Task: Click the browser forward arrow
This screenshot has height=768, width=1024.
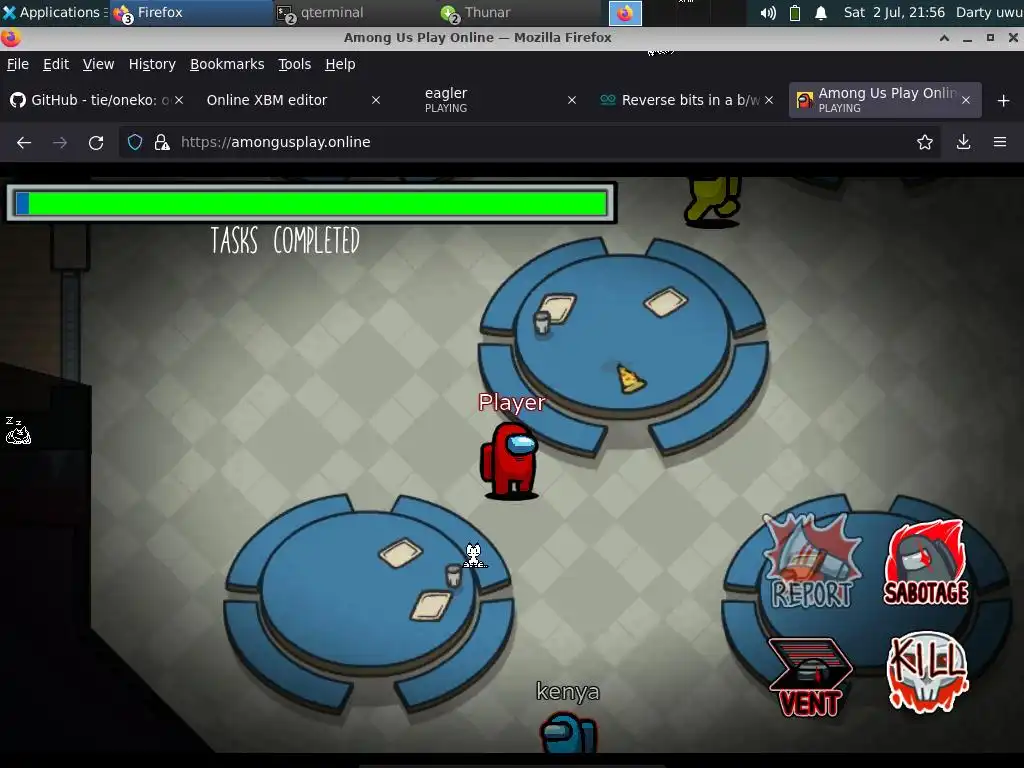Action: coord(60,142)
